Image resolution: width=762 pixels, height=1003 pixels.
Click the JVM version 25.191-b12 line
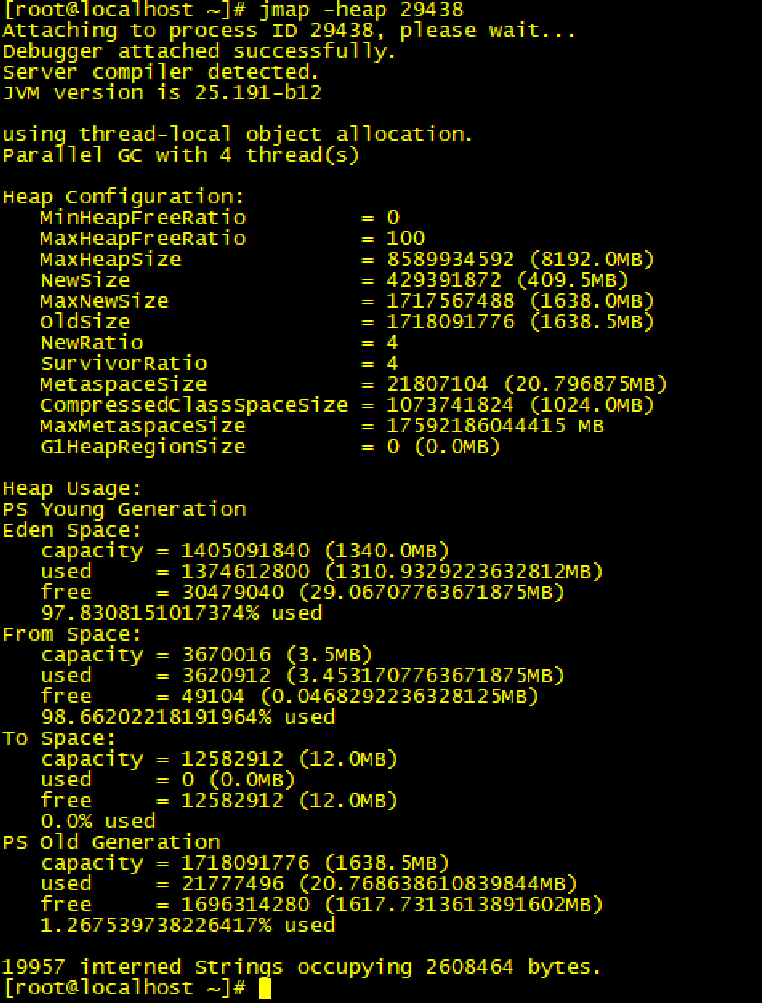coord(162,93)
